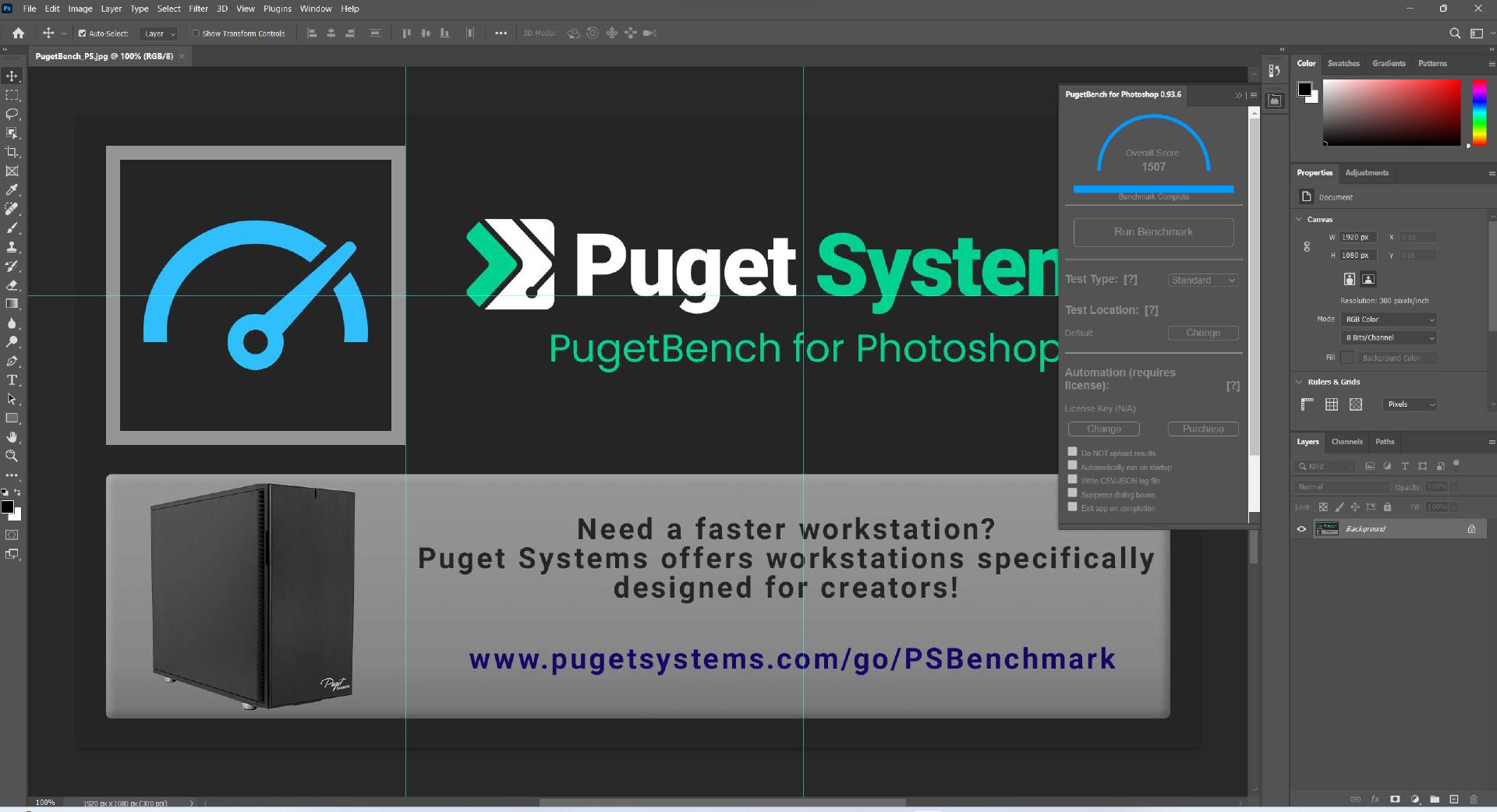Viewport: 1497px width, 812px height.
Task: Click the Run Benchmark button
Action: [1153, 232]
